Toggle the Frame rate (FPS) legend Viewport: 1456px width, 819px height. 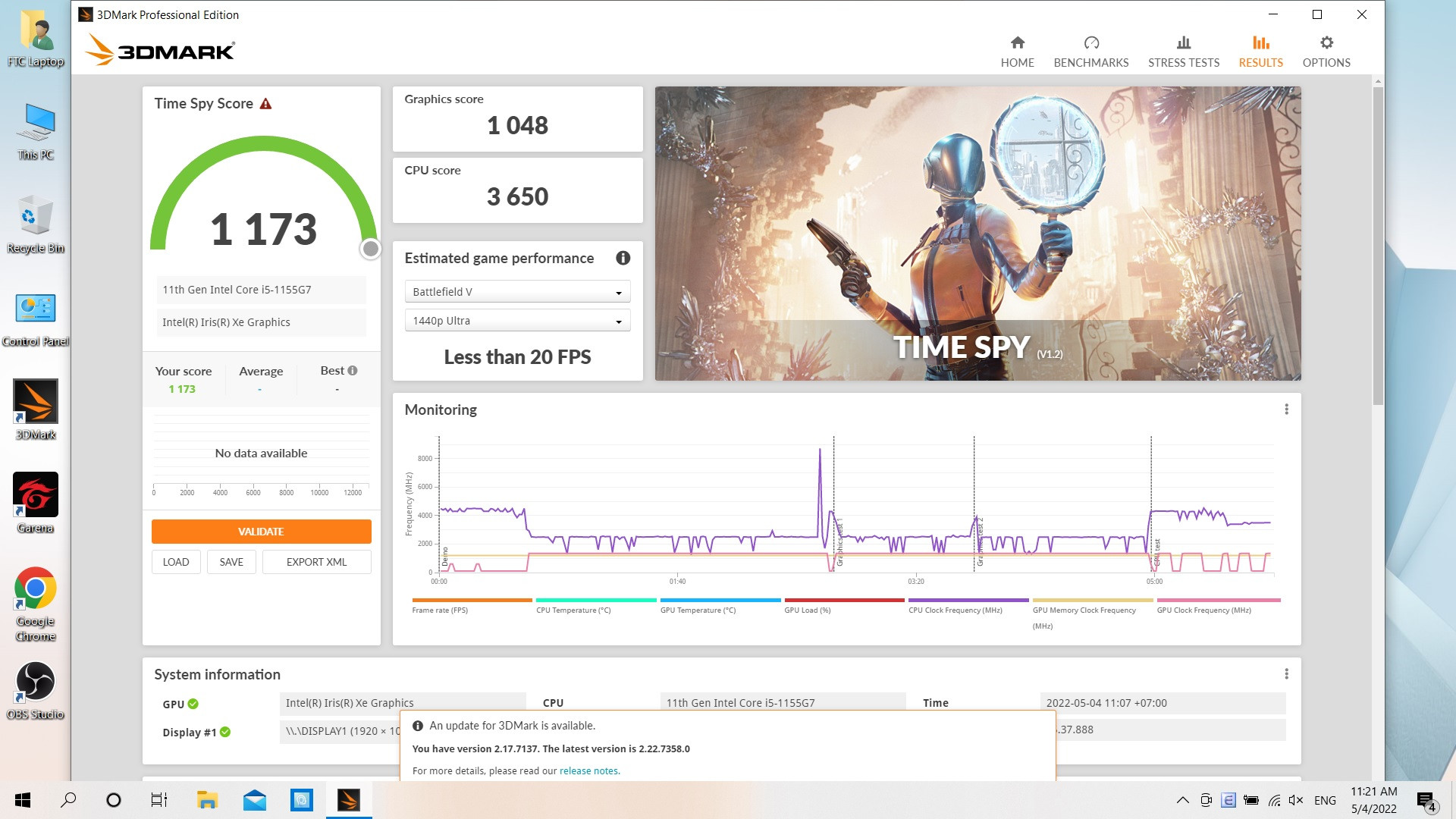[x=472, y=605]
